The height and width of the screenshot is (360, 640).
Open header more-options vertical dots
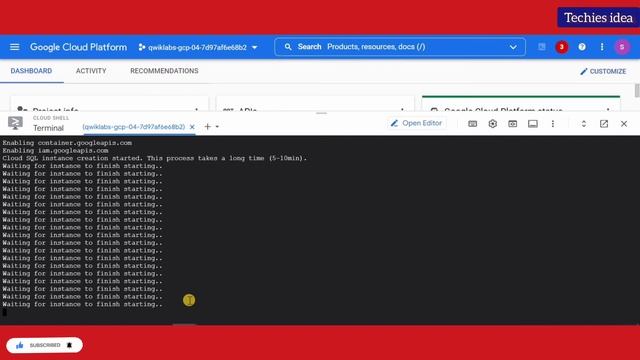click(x=602, y=47)
